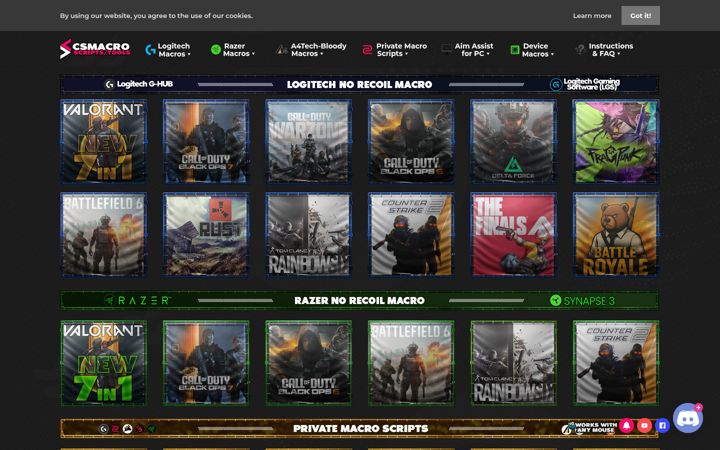Image resolution: width=720 pixels, height=450 pixels.
Task: Open green Valorant 7 in 1 Razer tile
Action: coord(104,363)
